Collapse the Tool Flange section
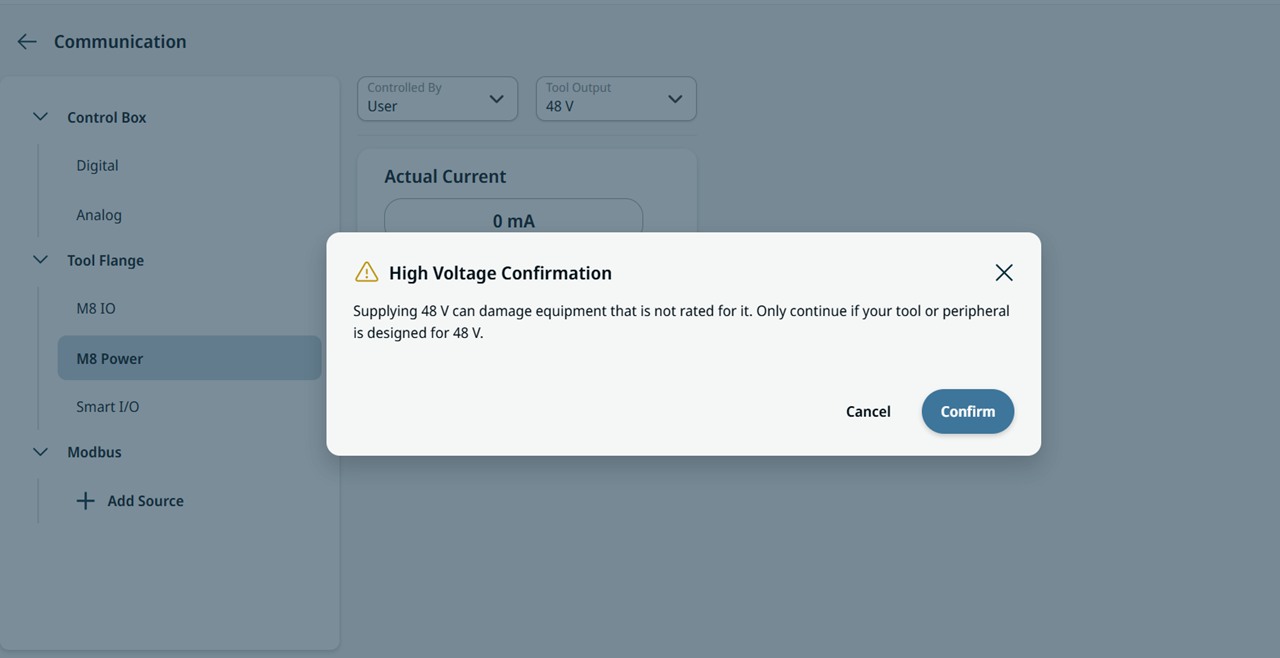This screenshot has height=658, width=1280. 40,260
